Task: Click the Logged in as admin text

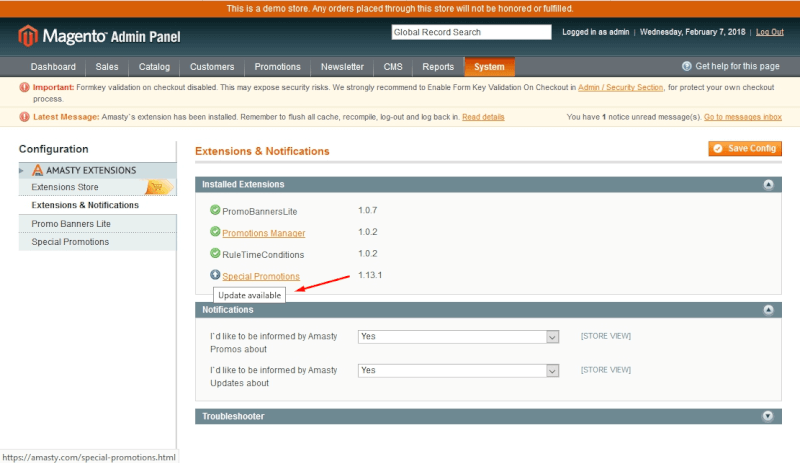Action: click(595, 32)
